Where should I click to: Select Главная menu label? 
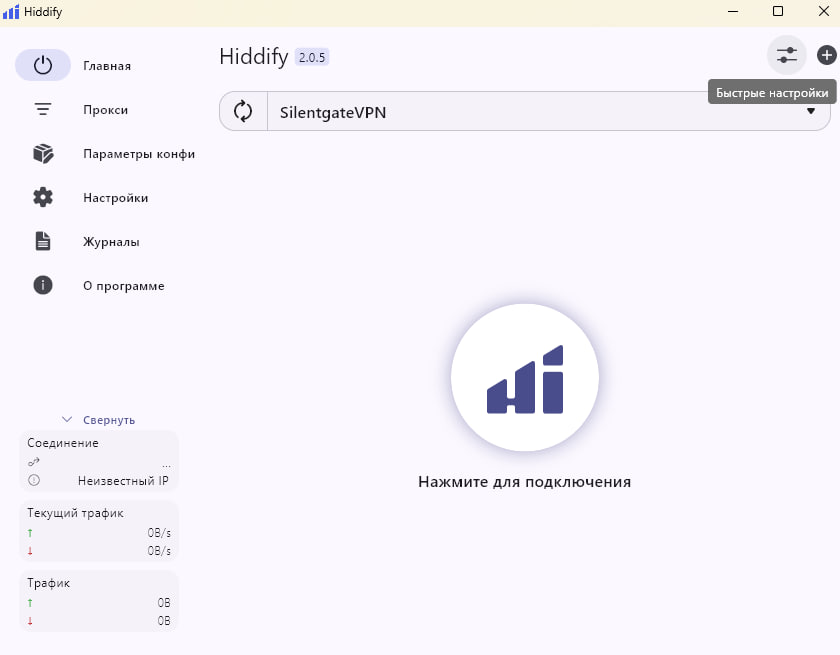pyautogui.click(x=107, y=66)
